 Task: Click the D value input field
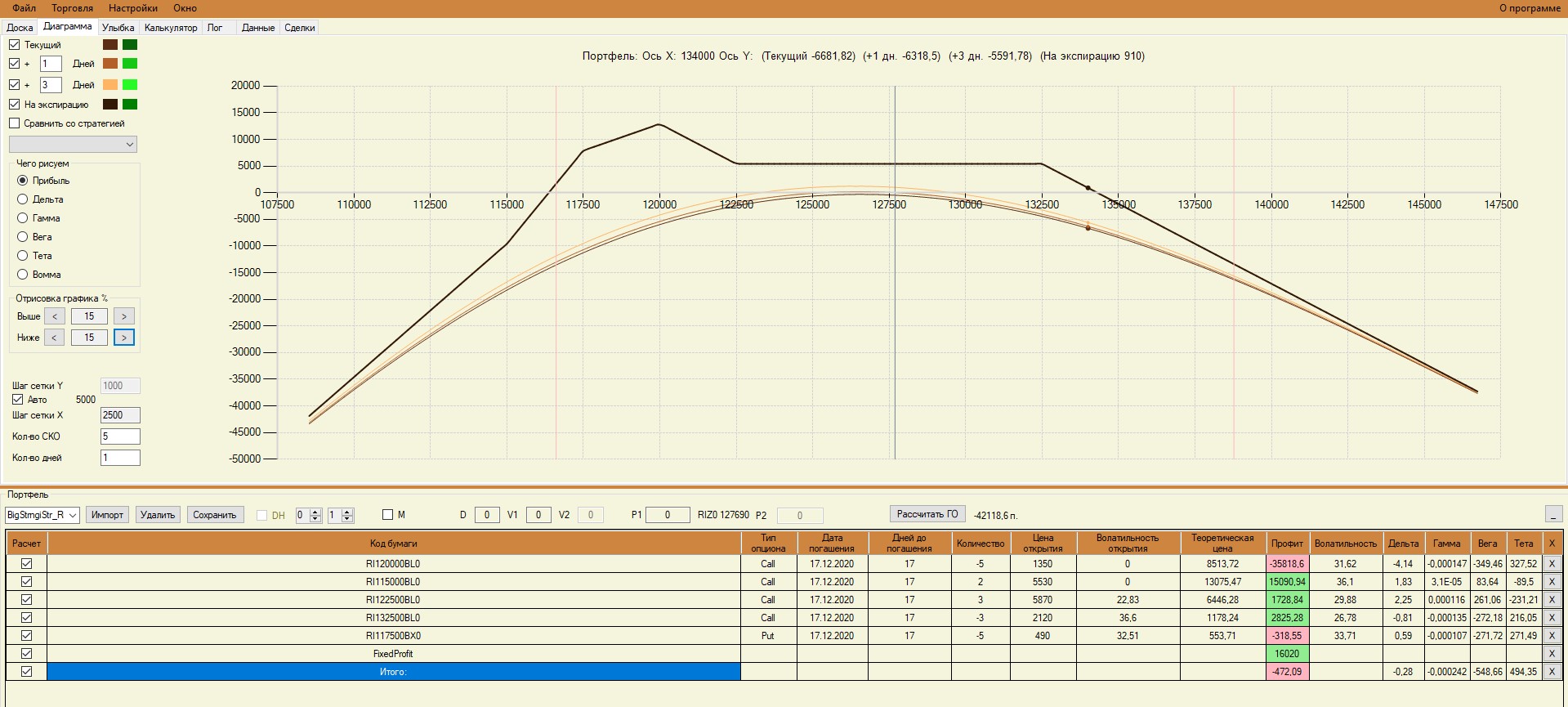[x=487, y=515]
